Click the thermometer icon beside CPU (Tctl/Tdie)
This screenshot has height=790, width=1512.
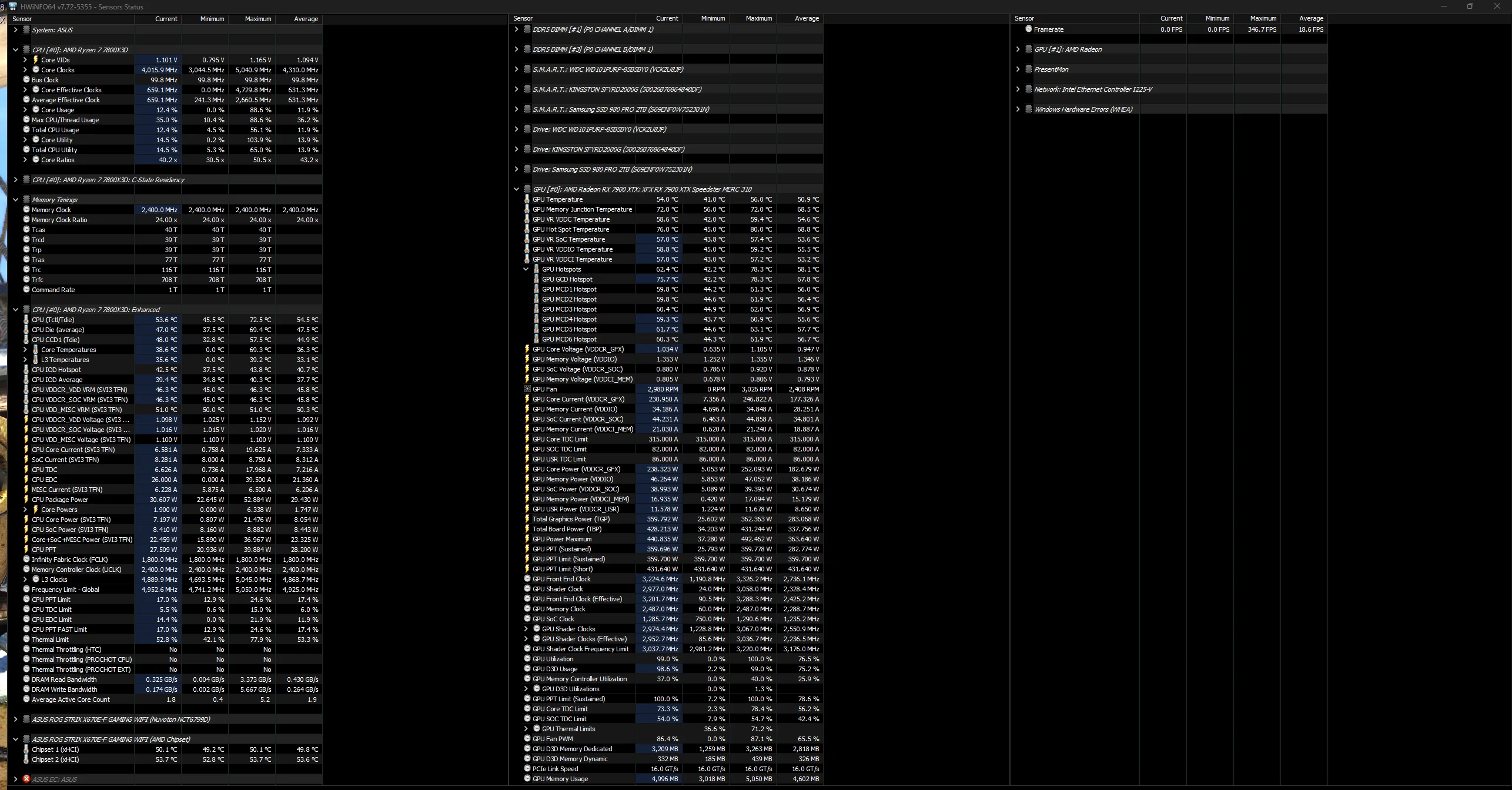26,320
